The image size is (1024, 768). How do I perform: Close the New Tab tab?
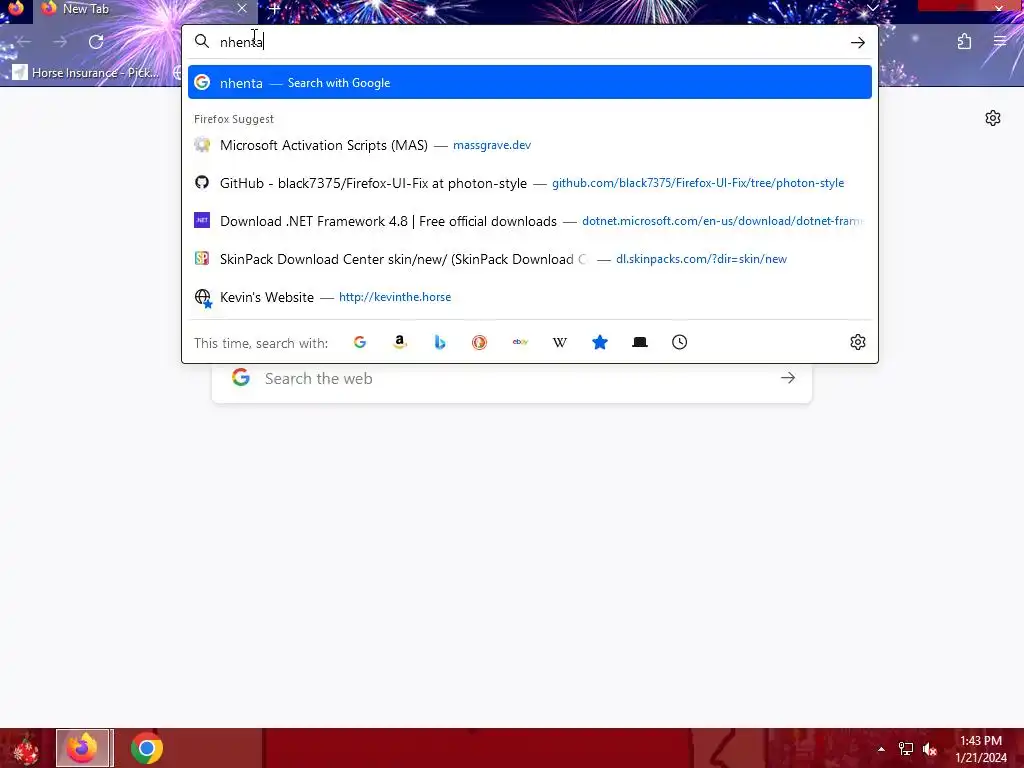pyautogui.click(x=242, y=8)
